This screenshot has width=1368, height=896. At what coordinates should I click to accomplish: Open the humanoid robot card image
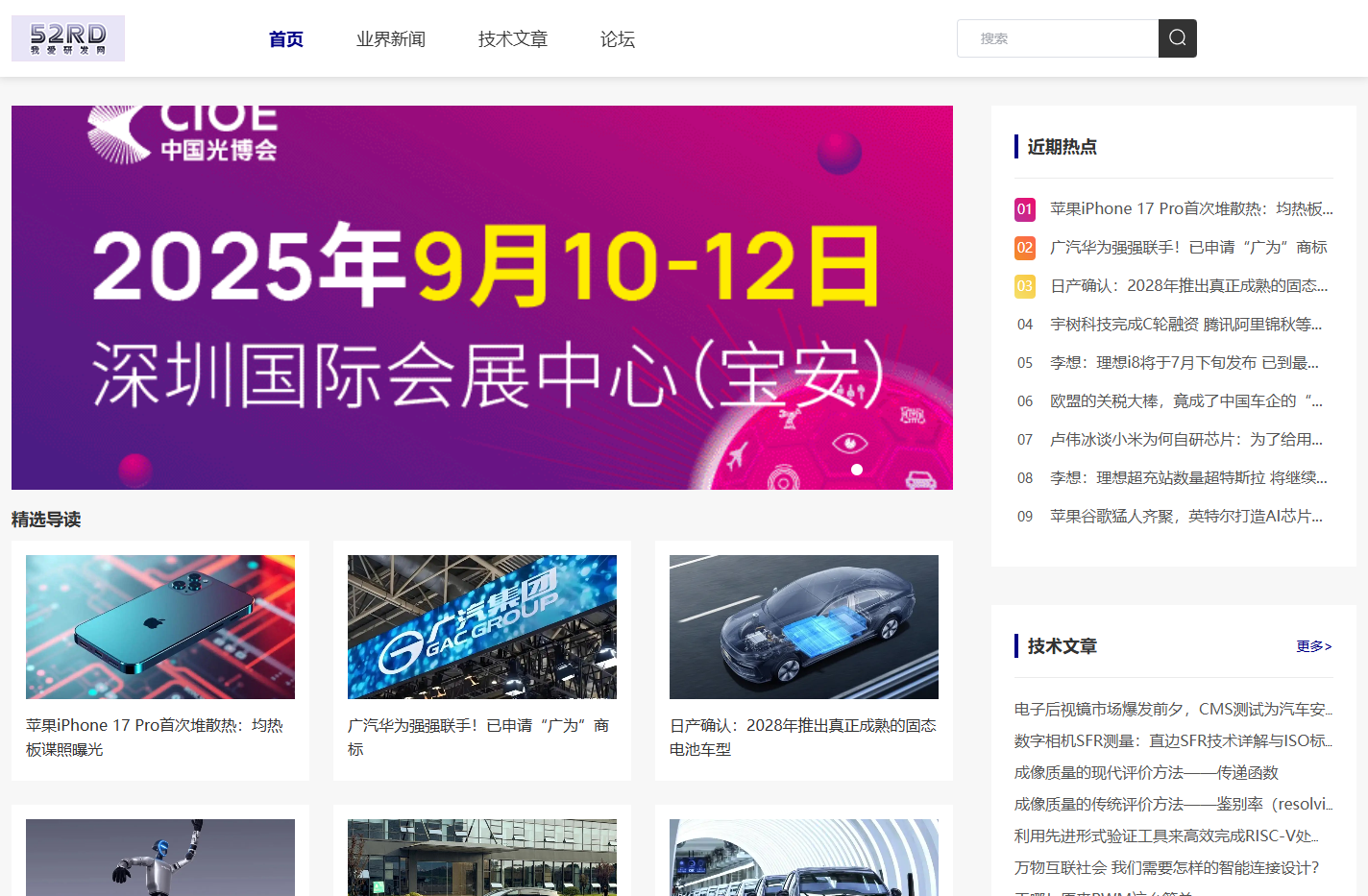tap(160, 858)
